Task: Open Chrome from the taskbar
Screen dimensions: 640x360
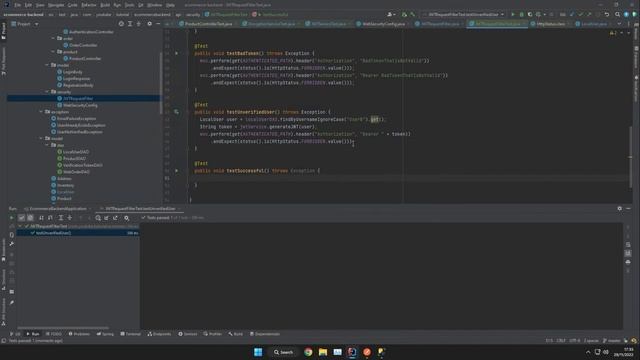Action: click(x=308, y=352)
